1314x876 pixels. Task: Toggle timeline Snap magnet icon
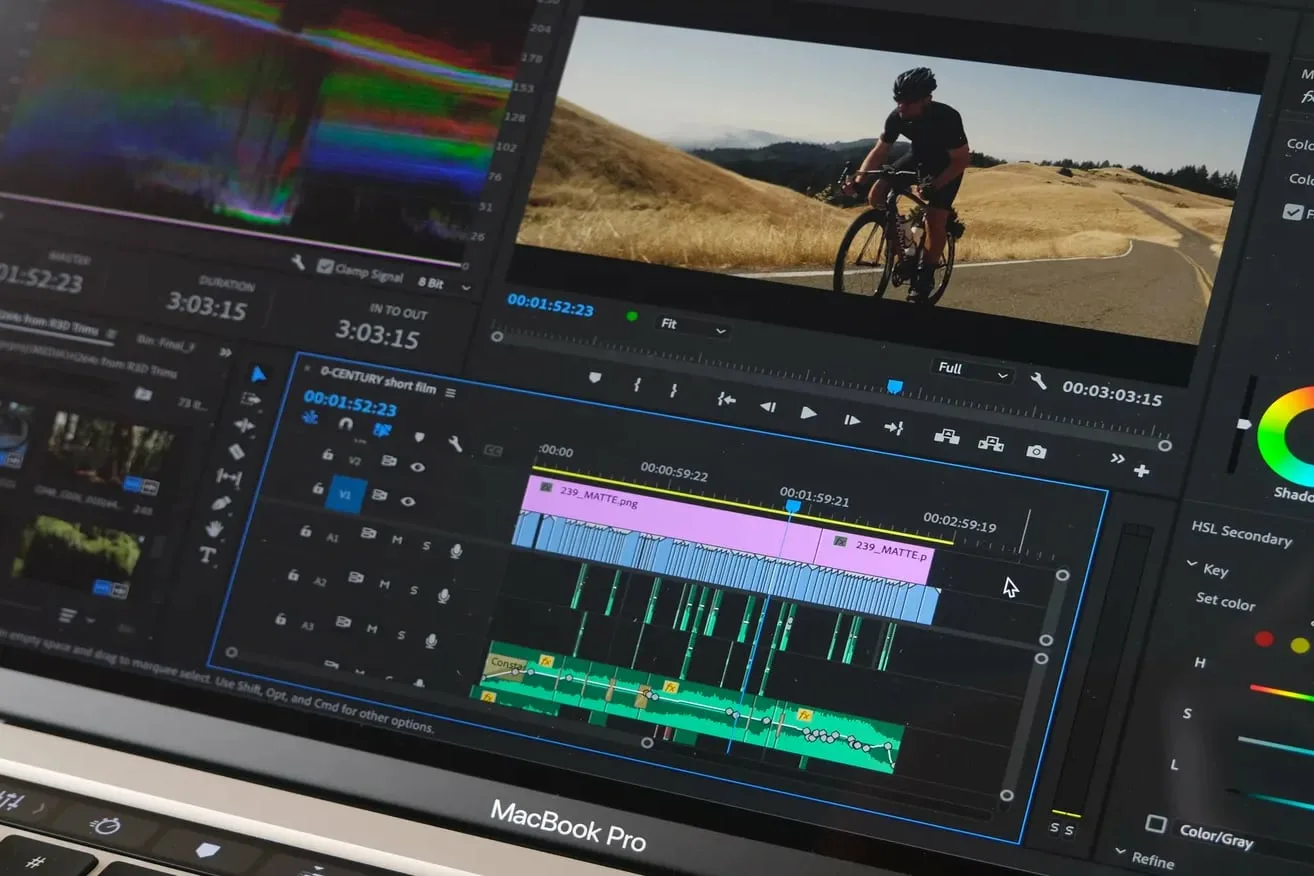pyautogui.click(x=345, y=424)
